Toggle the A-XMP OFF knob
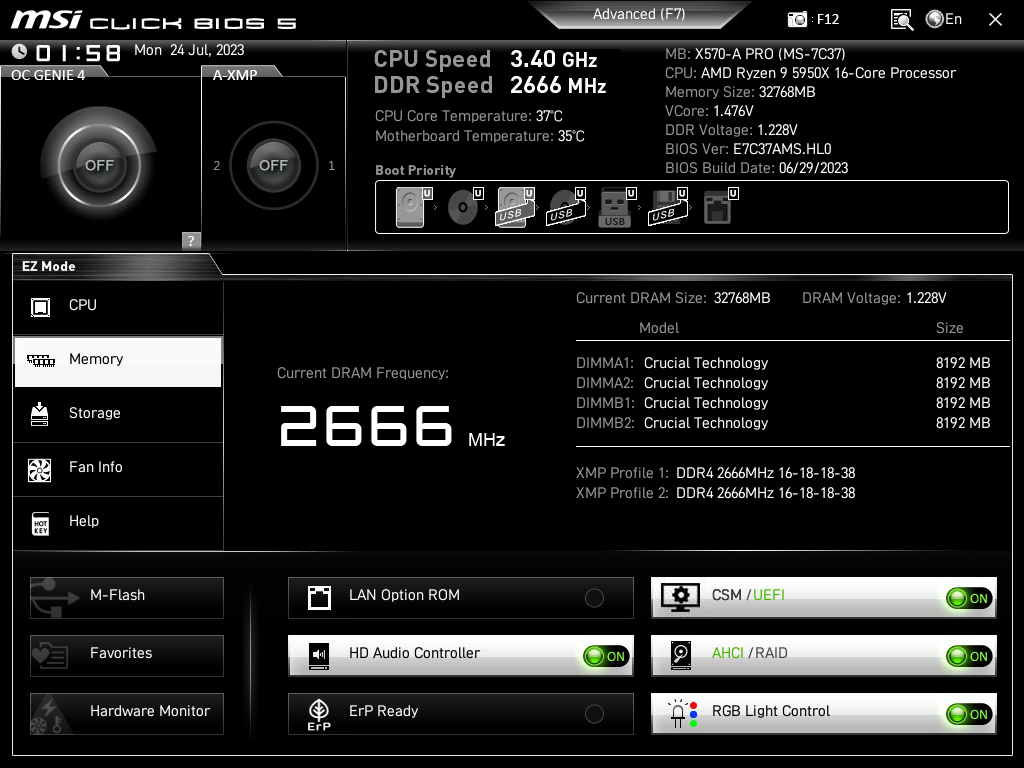The image size is (1024, 768). [x=273, y=165]
